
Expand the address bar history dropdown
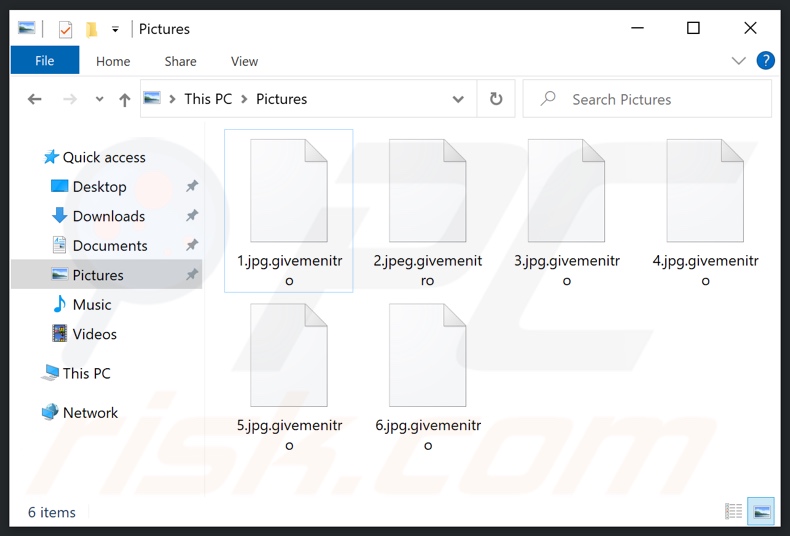458,99
